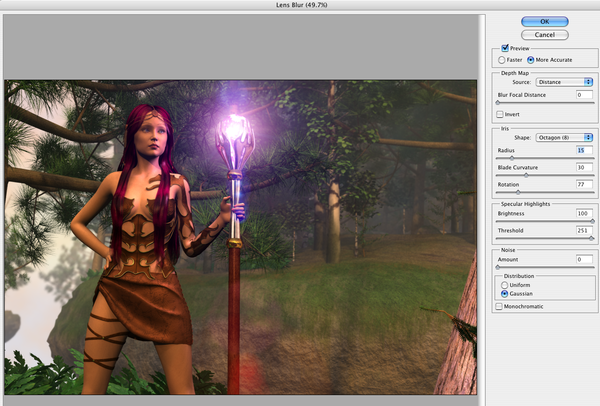600x406 pixels.
Task: Click the Blade Curvature value field
Action: pos(584,167)
